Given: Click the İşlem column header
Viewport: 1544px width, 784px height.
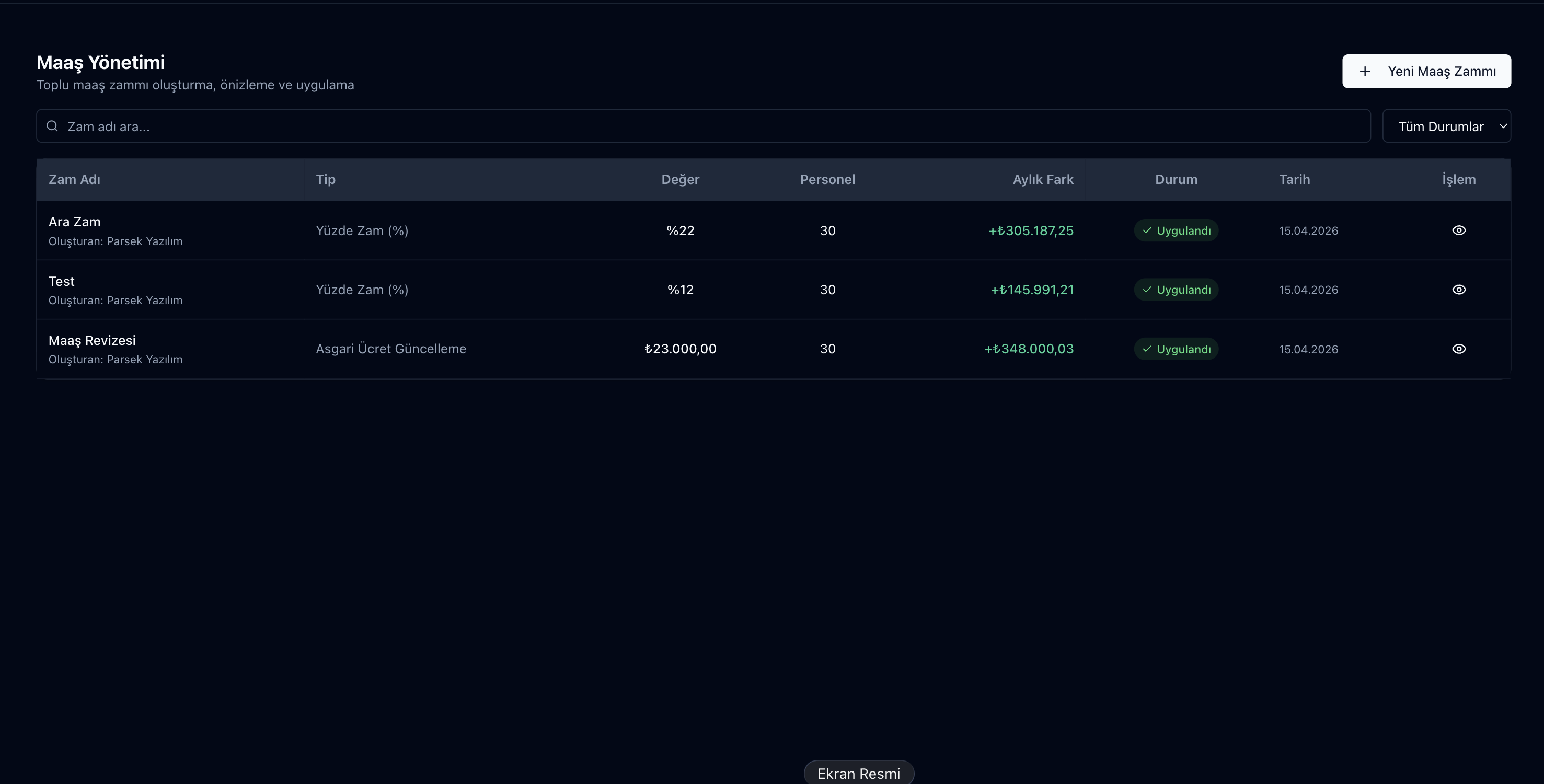Looking at the screenshot, I should tap(1459, 179).
